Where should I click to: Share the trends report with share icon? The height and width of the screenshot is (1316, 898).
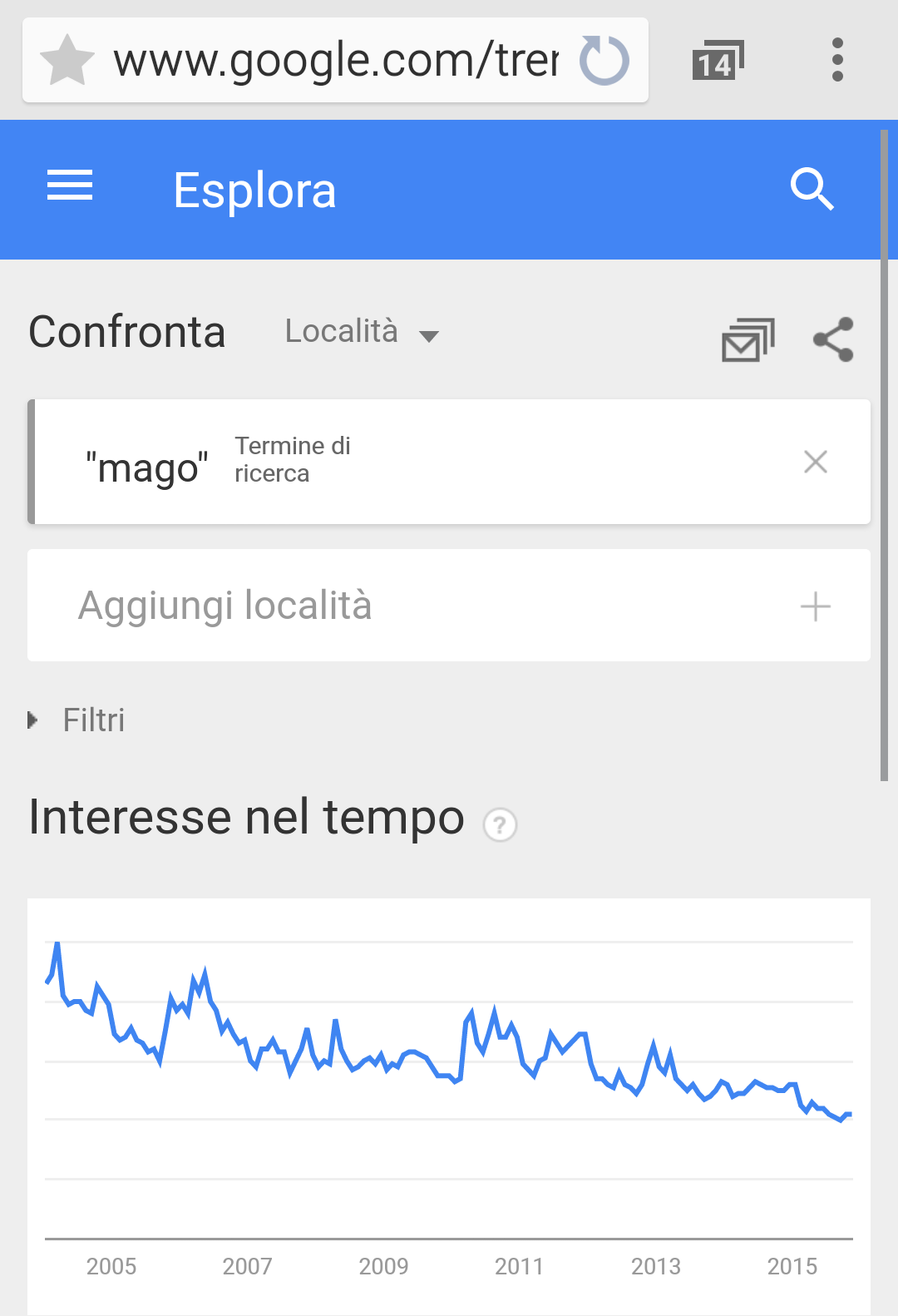833,339
